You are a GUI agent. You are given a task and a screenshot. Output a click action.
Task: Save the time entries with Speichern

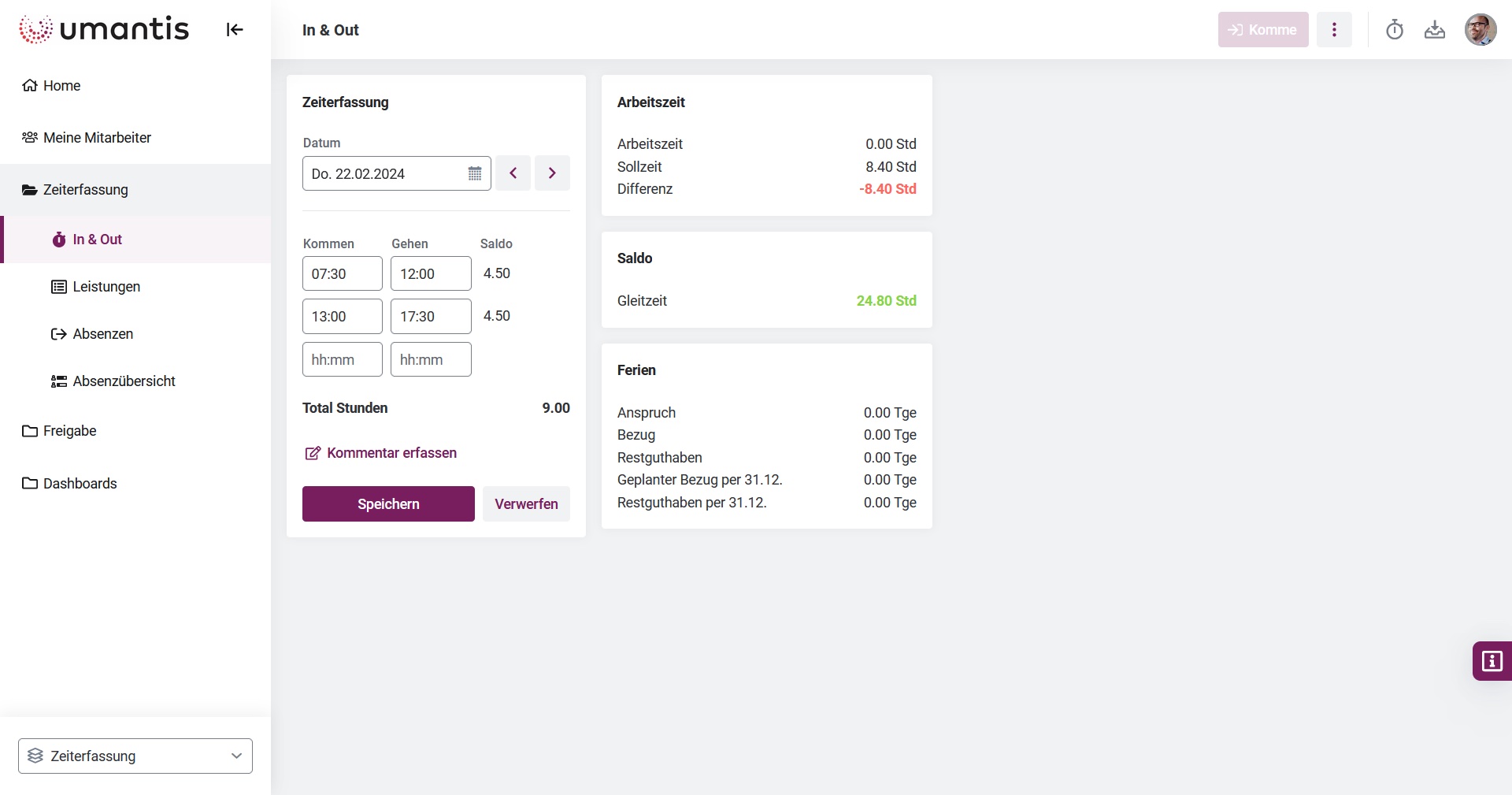pos(388,504)
